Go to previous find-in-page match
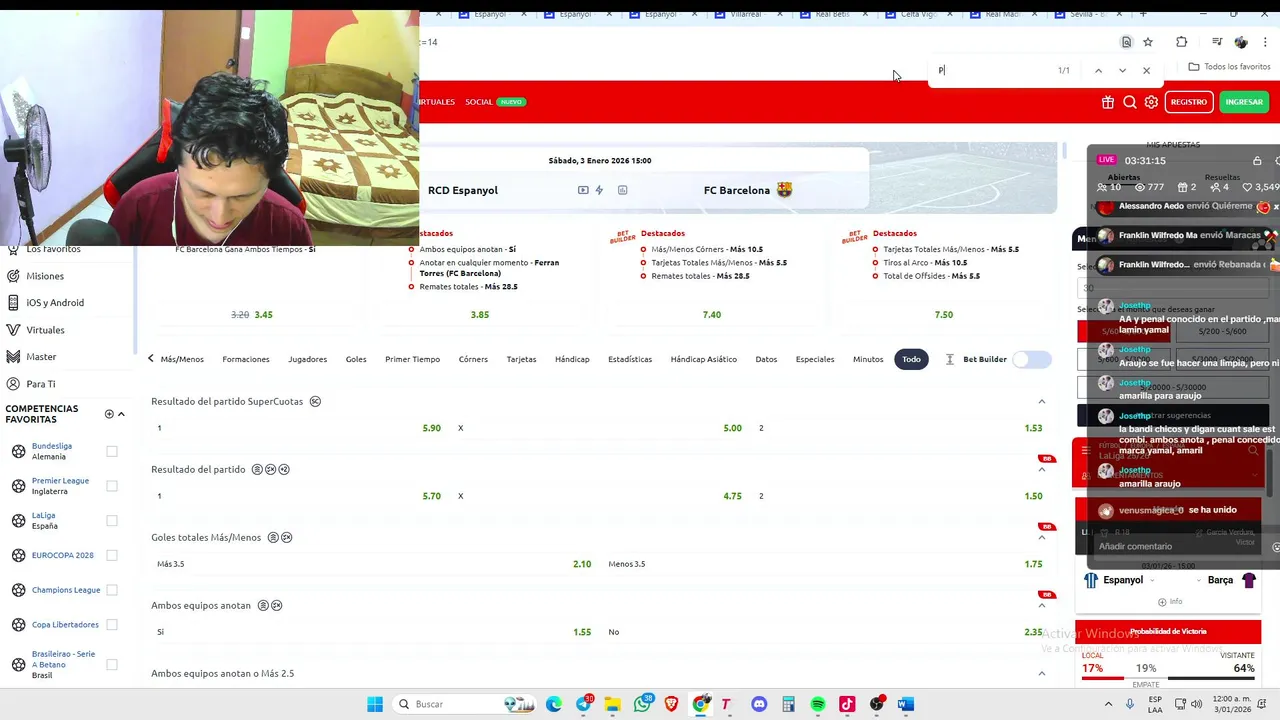The width and height of the screenshot is (1280, 720). [1098, 70]
